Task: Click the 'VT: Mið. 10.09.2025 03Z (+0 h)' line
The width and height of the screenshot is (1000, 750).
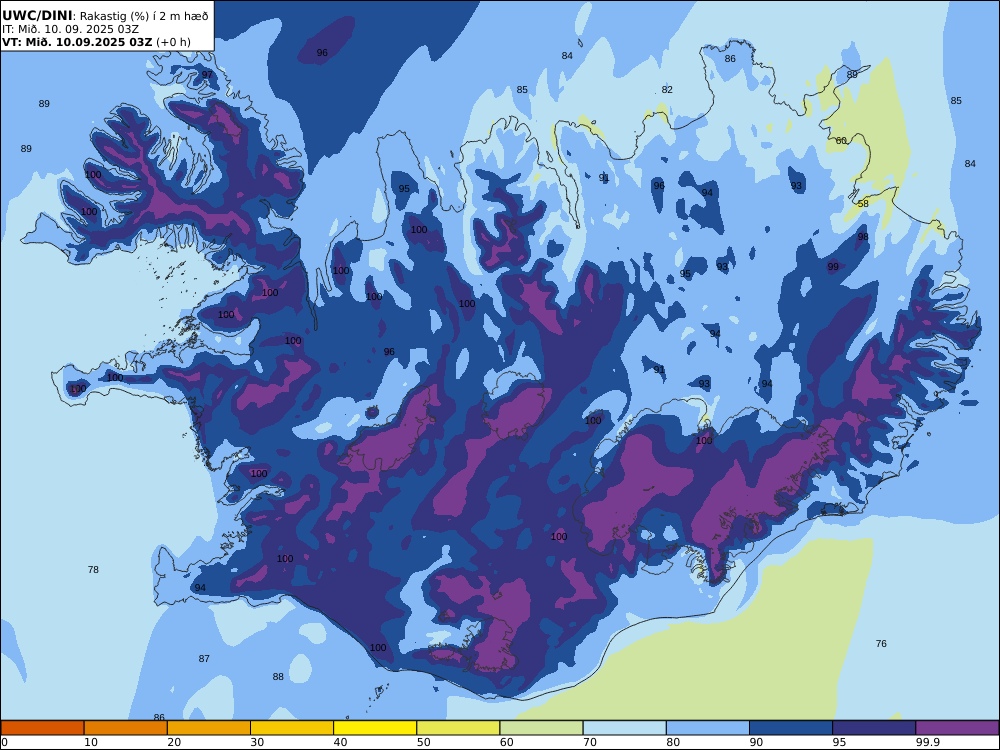Action: [96, 42]
